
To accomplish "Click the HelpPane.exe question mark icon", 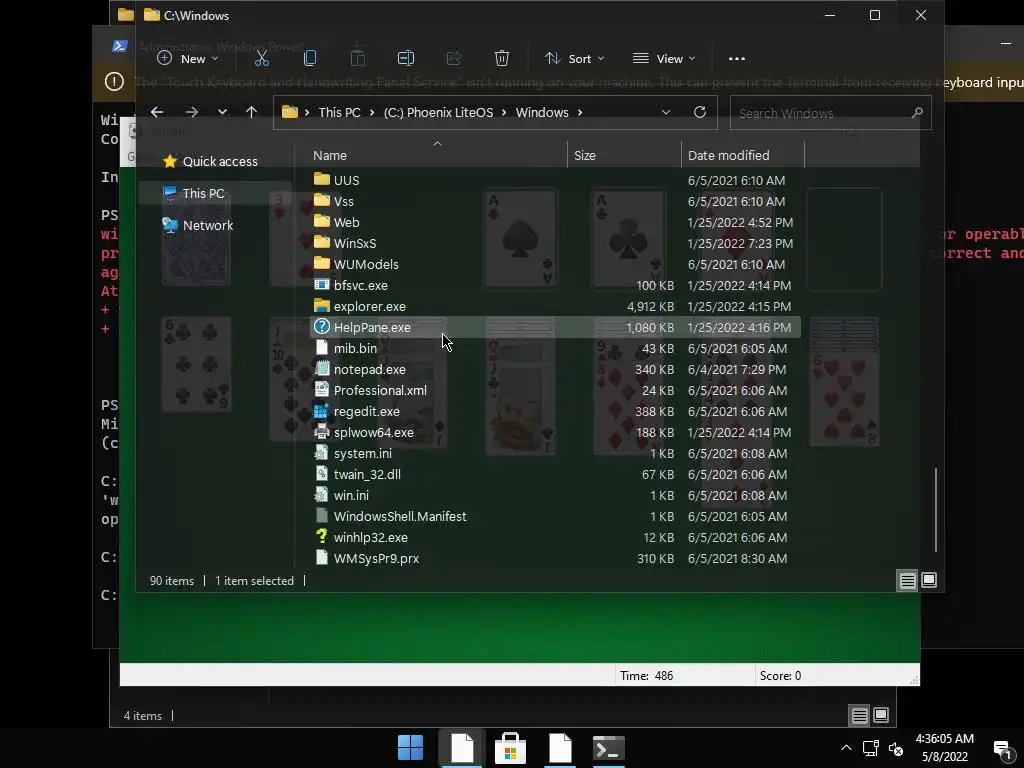I will pos(321,327).
